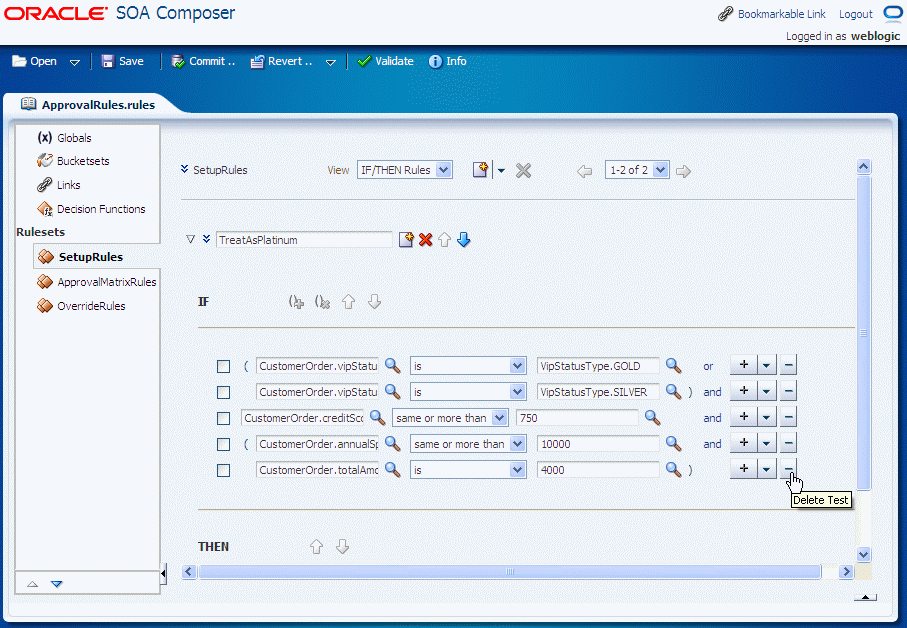Toggle TreatAsPlatinum advanced settings chevrons
Viewport: 907px width, 628px height.
click(x=207, y=239)
